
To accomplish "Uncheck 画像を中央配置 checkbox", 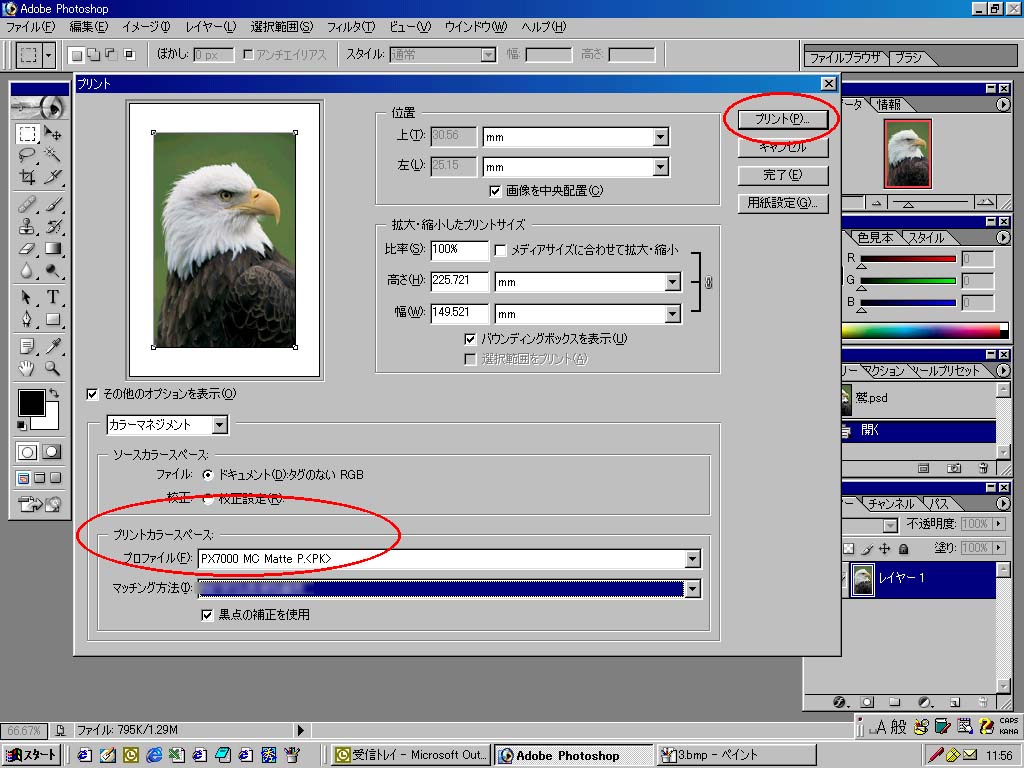I will coord(495,191).
